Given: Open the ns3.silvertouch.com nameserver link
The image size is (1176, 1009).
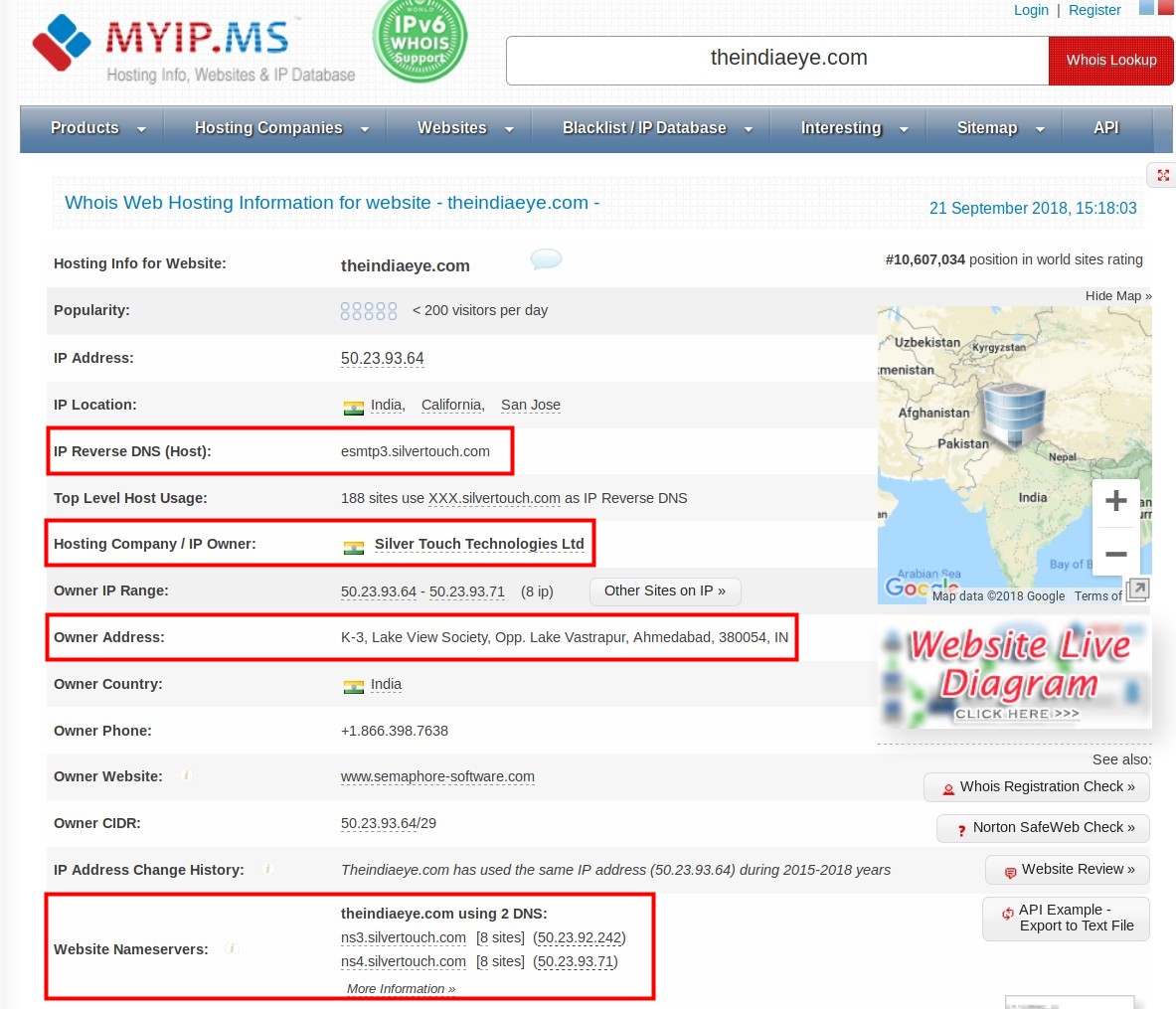Looking at the screenshot, I should coord(404,937).
